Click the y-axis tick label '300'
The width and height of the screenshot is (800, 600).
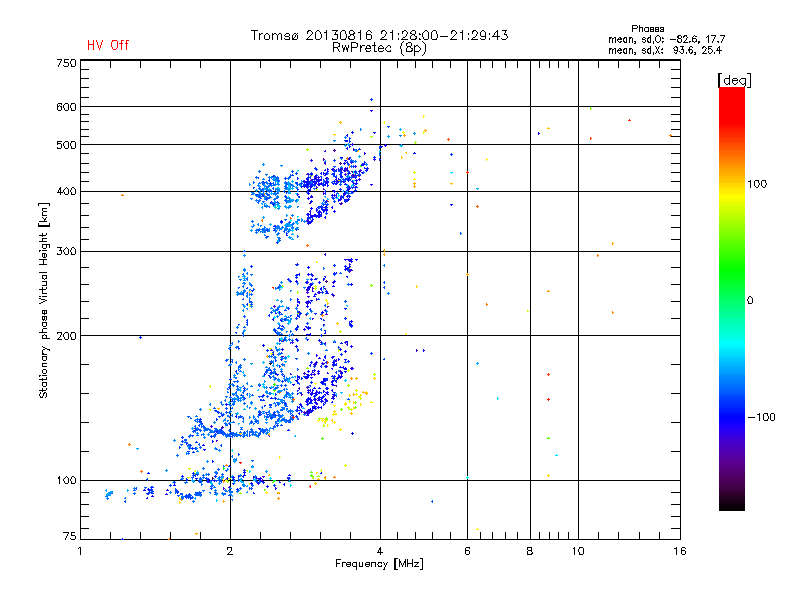pos(66,252)
